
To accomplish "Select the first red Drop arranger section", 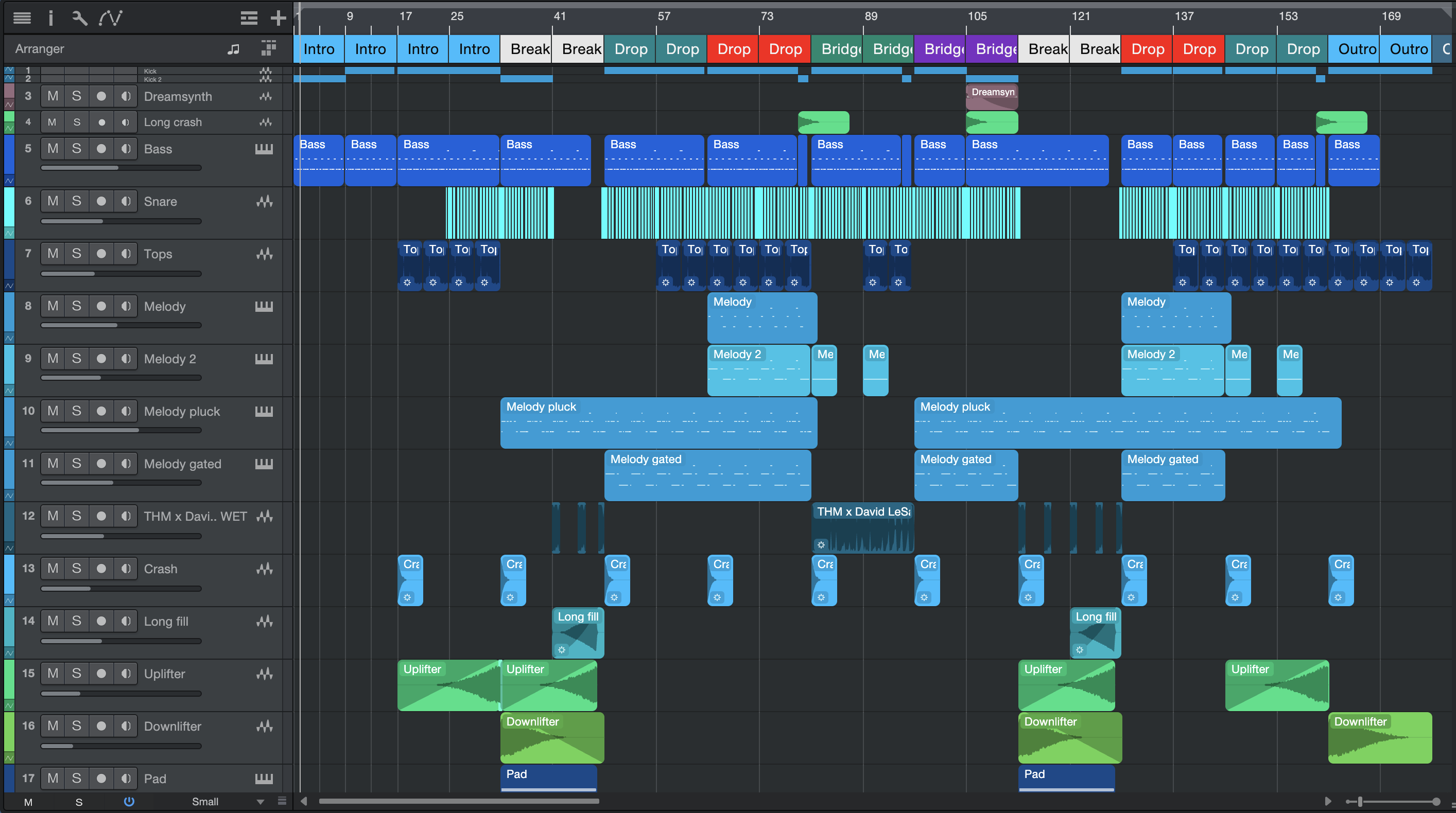I will point(733,49).
